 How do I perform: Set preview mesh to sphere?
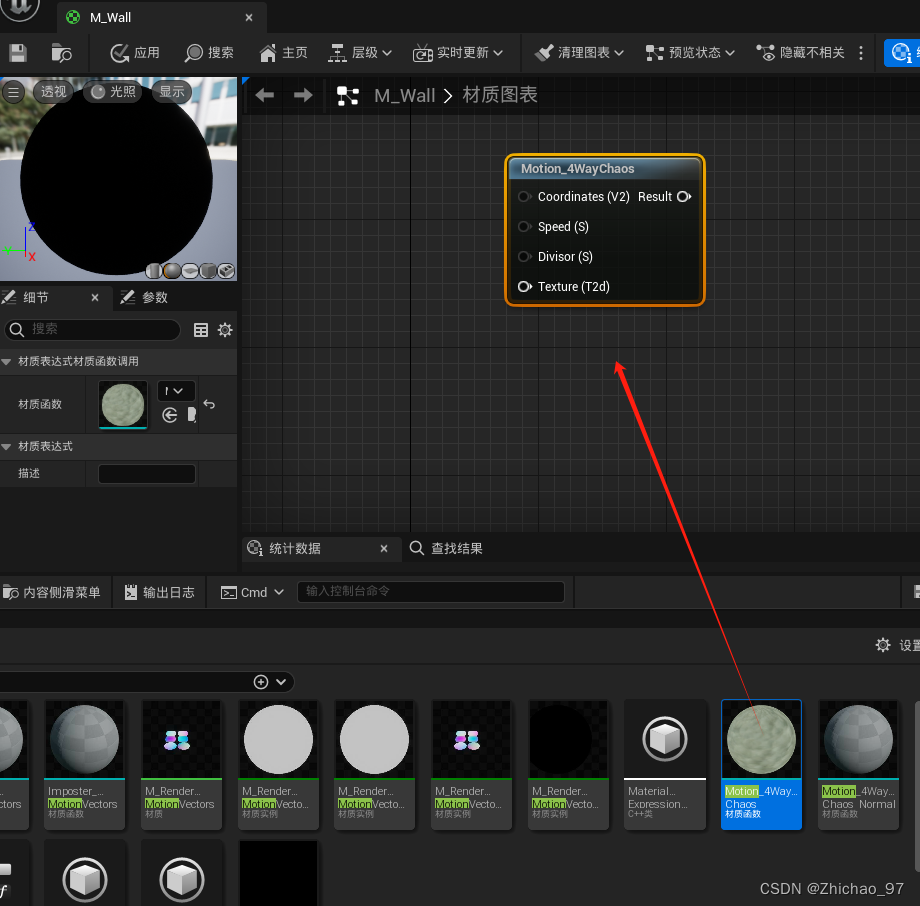[172, 271]
